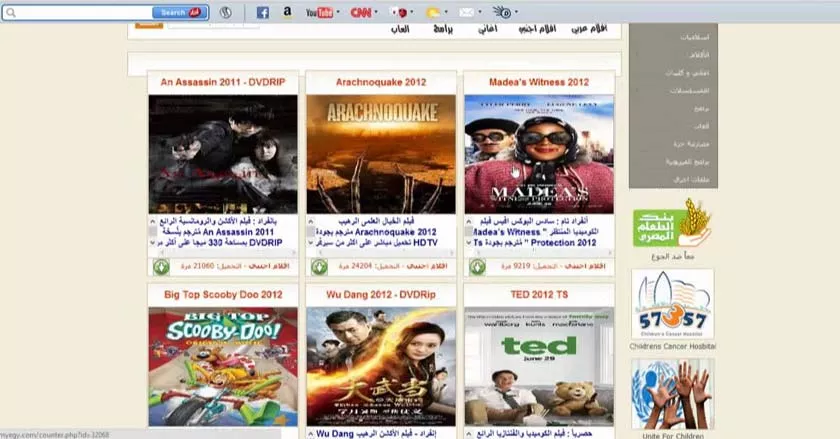Click green download icon under Madea's Witness

pyautogui.click(x=477, y=267)
